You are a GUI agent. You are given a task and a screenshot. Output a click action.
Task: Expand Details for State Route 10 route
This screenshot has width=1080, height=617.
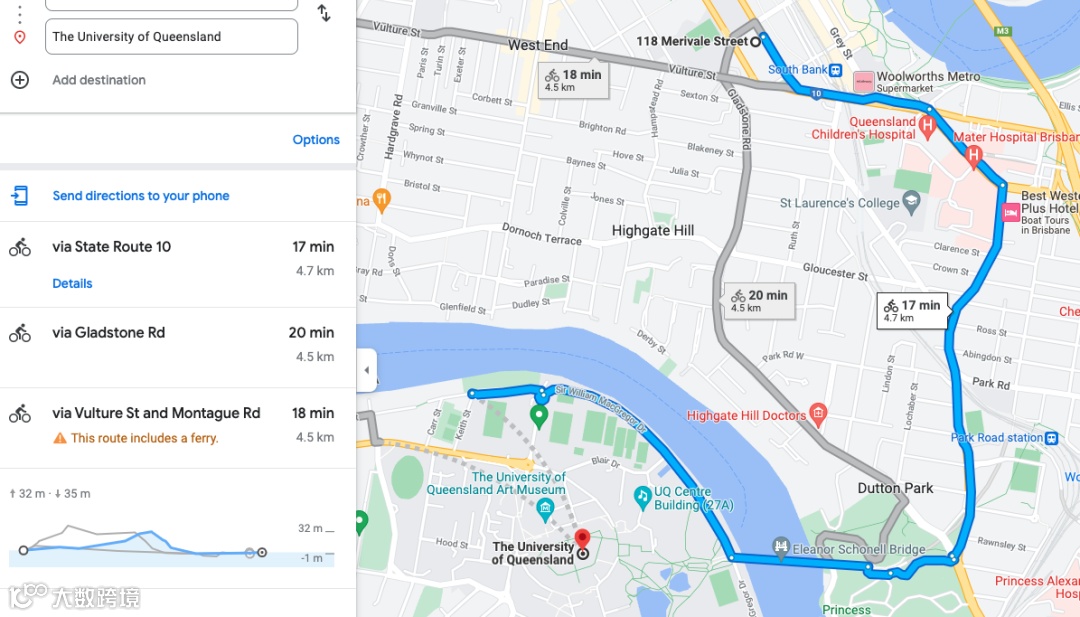coord(72,284)
